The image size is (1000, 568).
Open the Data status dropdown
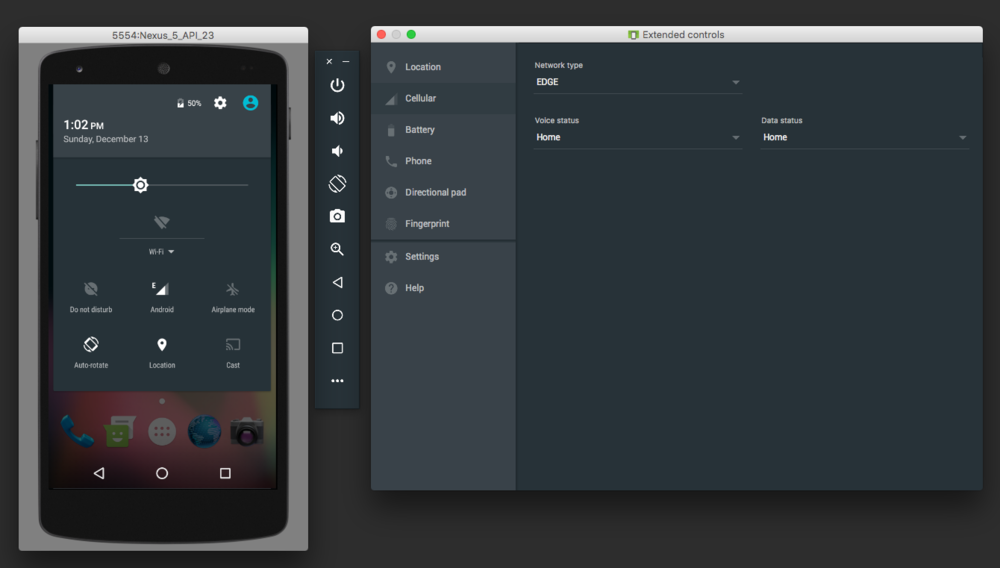click(864, 137)
